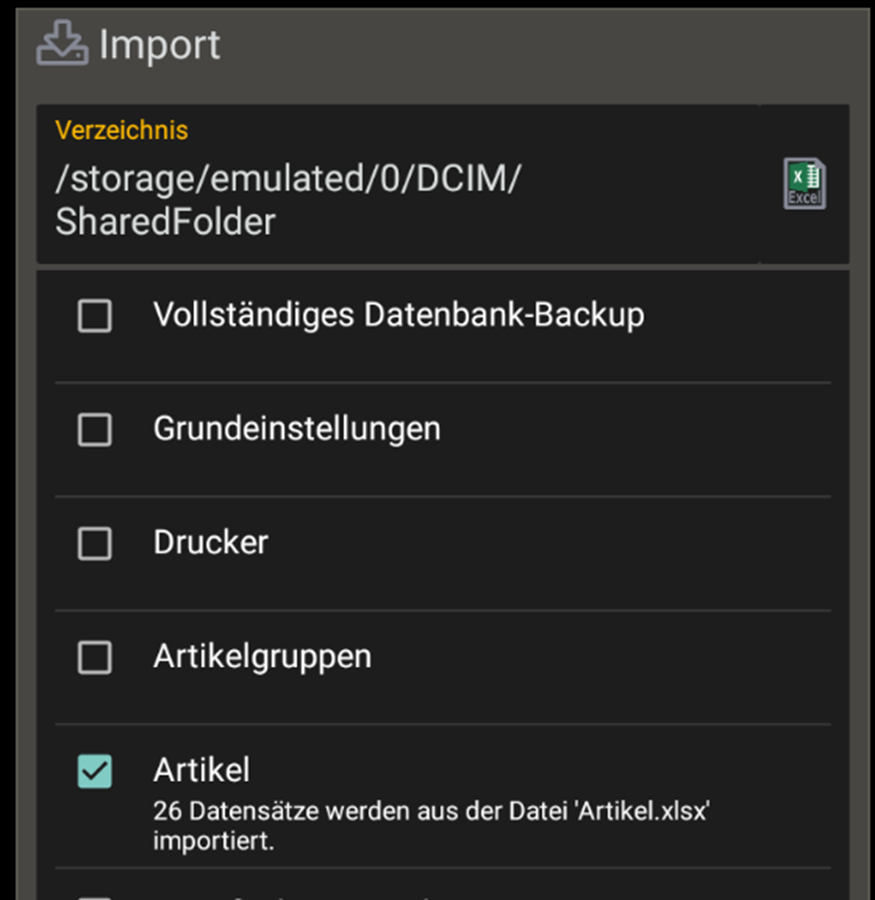Image resolution: width=875 pixels, height=900 pixels.
Task: Click the SharedFolder directory text
Action: point(165,222)
